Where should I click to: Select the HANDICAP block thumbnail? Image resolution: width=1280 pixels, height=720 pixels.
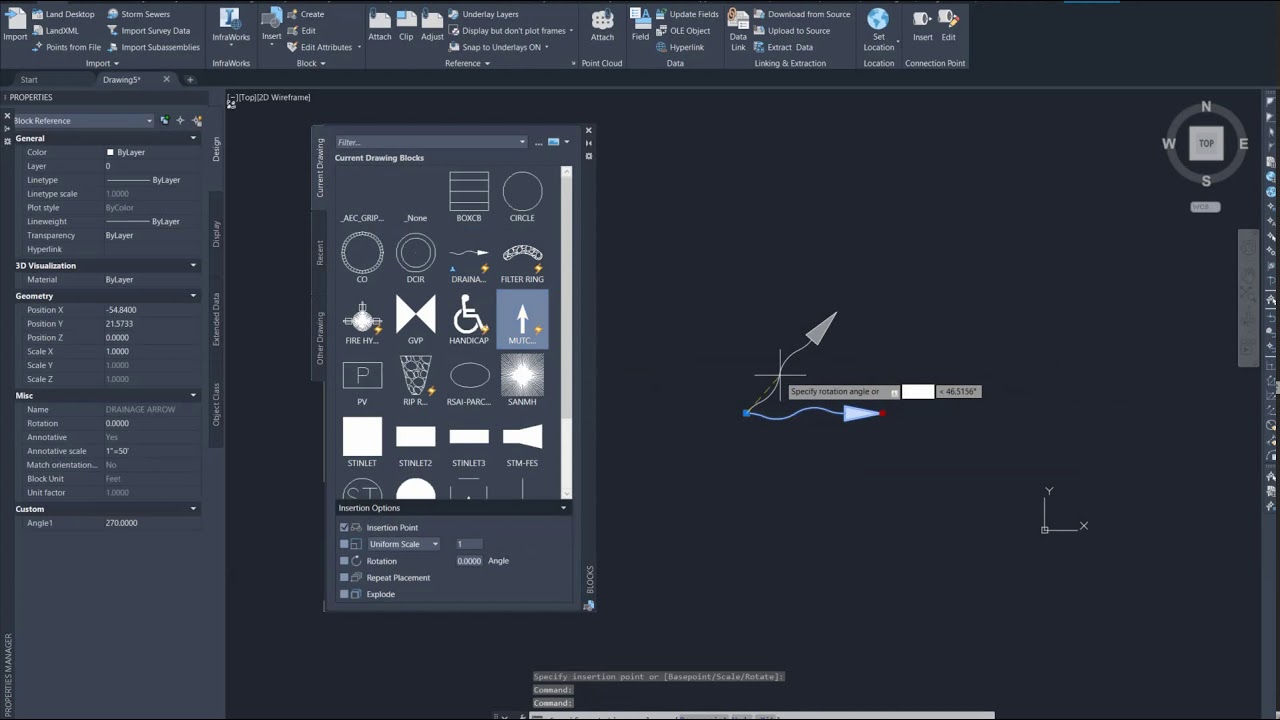pos(469,320)
